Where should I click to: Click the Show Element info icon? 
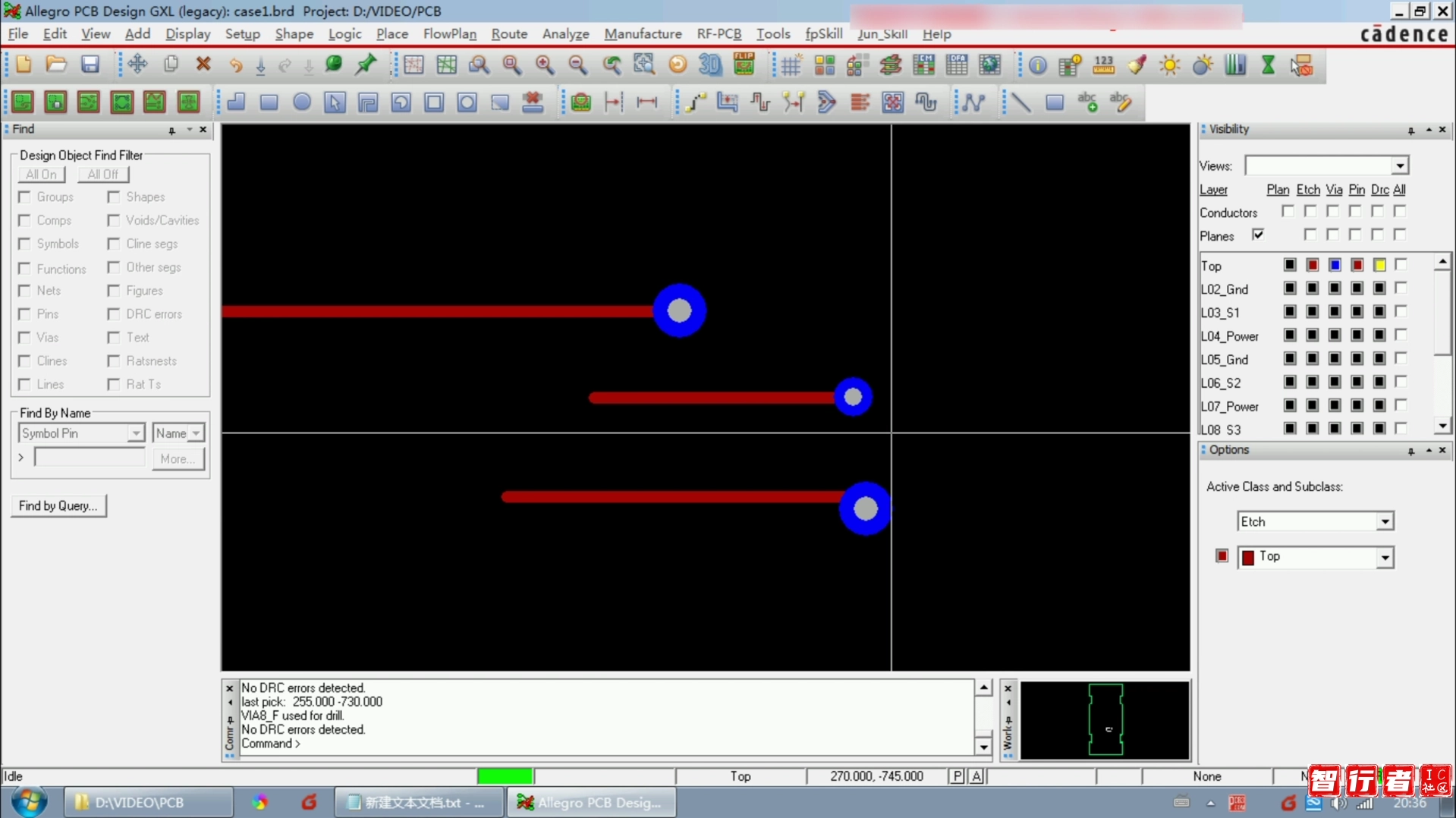click(x=1037, y=65)
